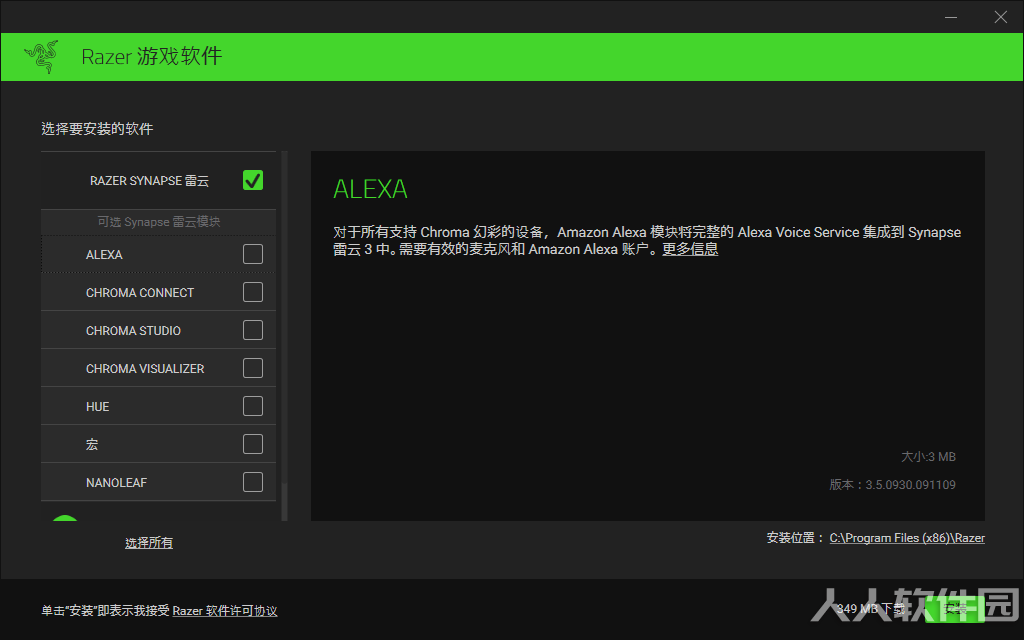The height and width of the screenshot is (640, 1024).
Task: Select the CHROMA STUDIO row label
Action: (133, 330)
